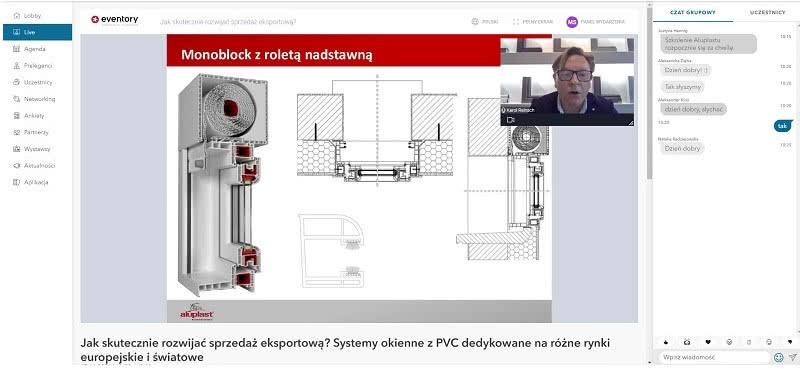Click the microphone icon beside Karol Reinach
Image resolution: width=800 pixels, height=369 pixels.
click(504, 110)
